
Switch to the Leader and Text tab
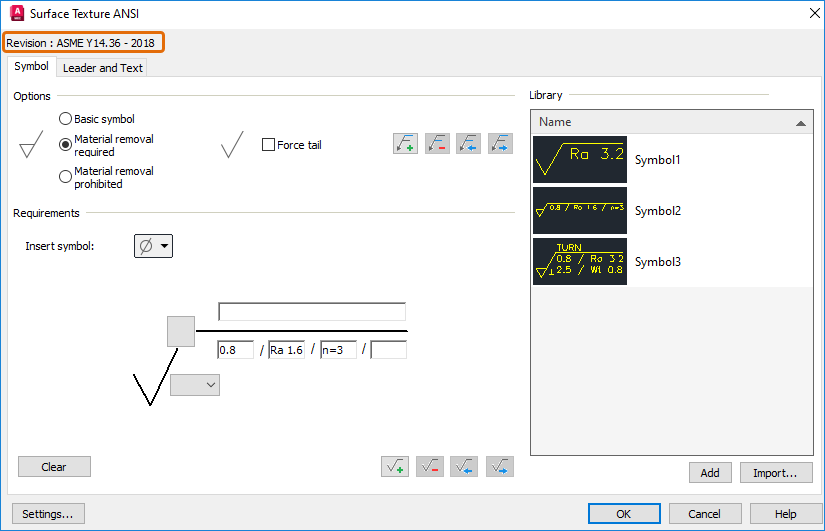click(x=103, y=68)
